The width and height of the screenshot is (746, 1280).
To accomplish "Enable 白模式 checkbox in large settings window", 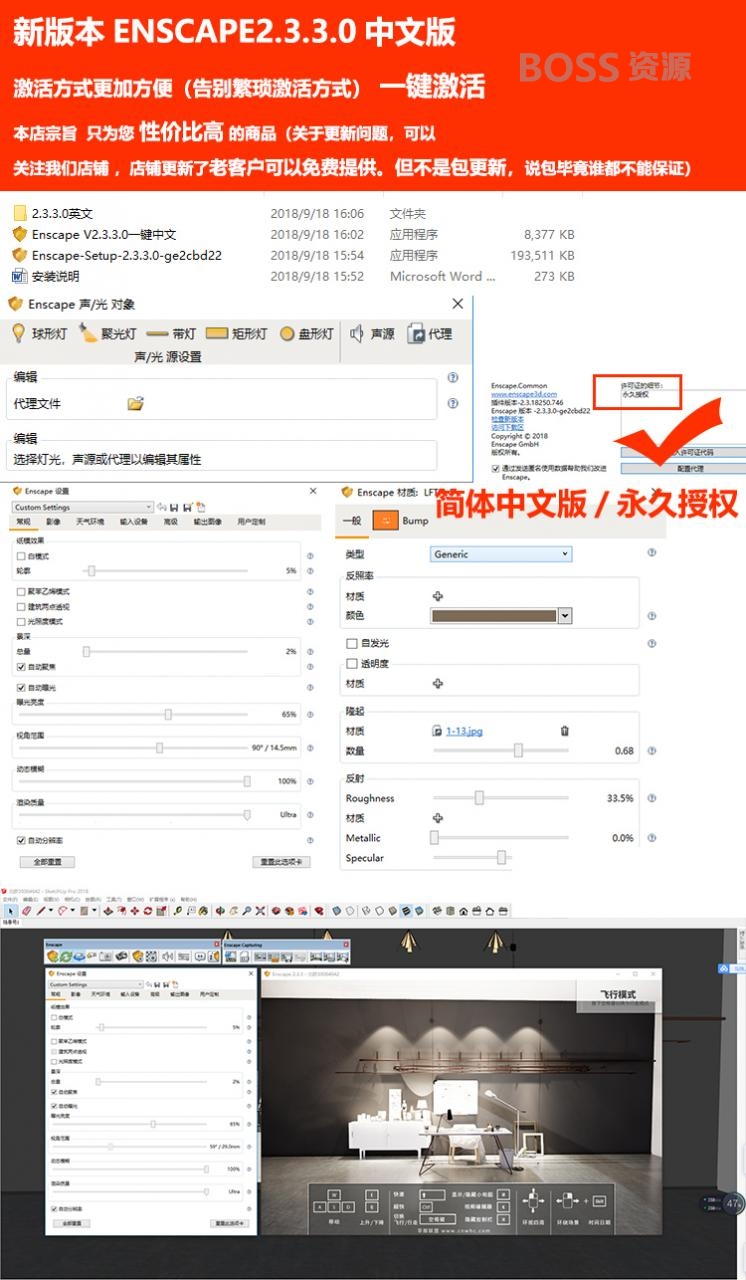I will pyautogui.click(x=21, y=555).
